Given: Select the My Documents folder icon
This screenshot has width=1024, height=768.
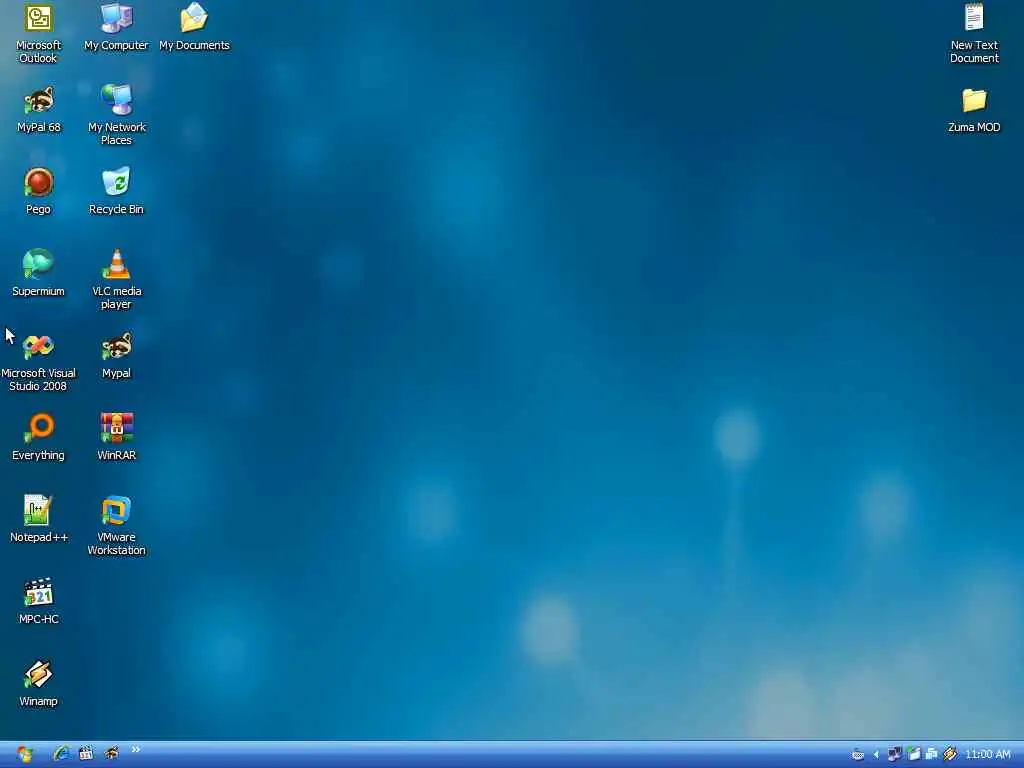Looking at the screenshot, I should (194, 27).
